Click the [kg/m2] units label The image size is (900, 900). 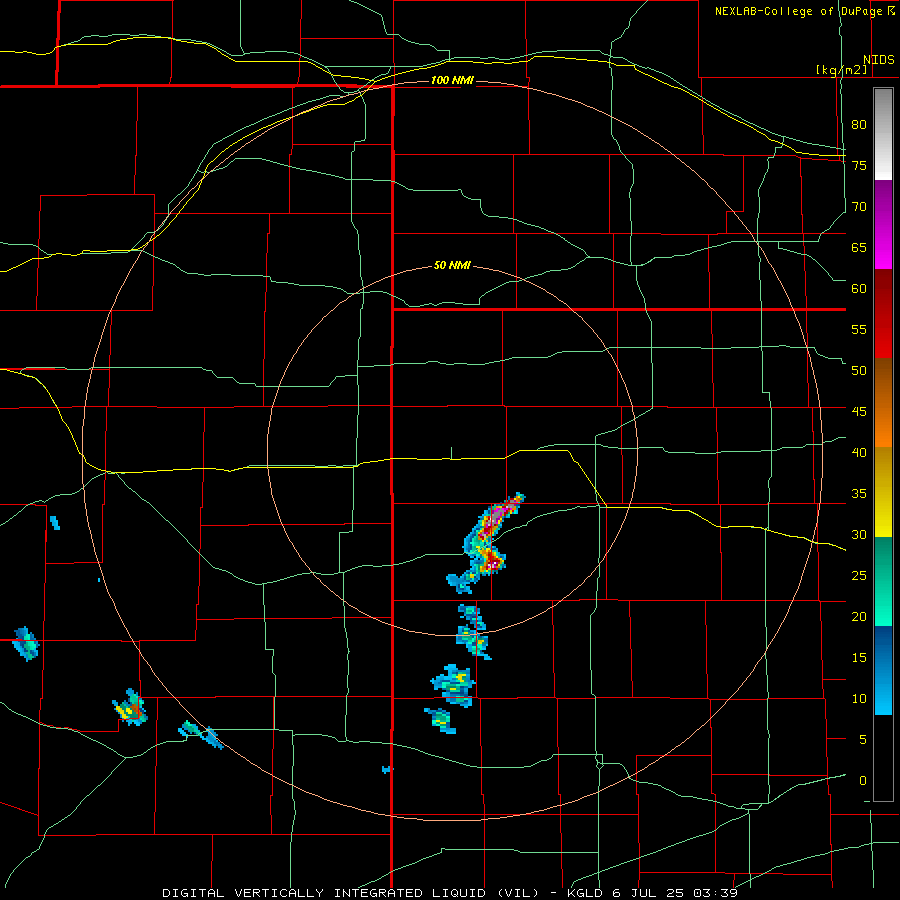841,70
